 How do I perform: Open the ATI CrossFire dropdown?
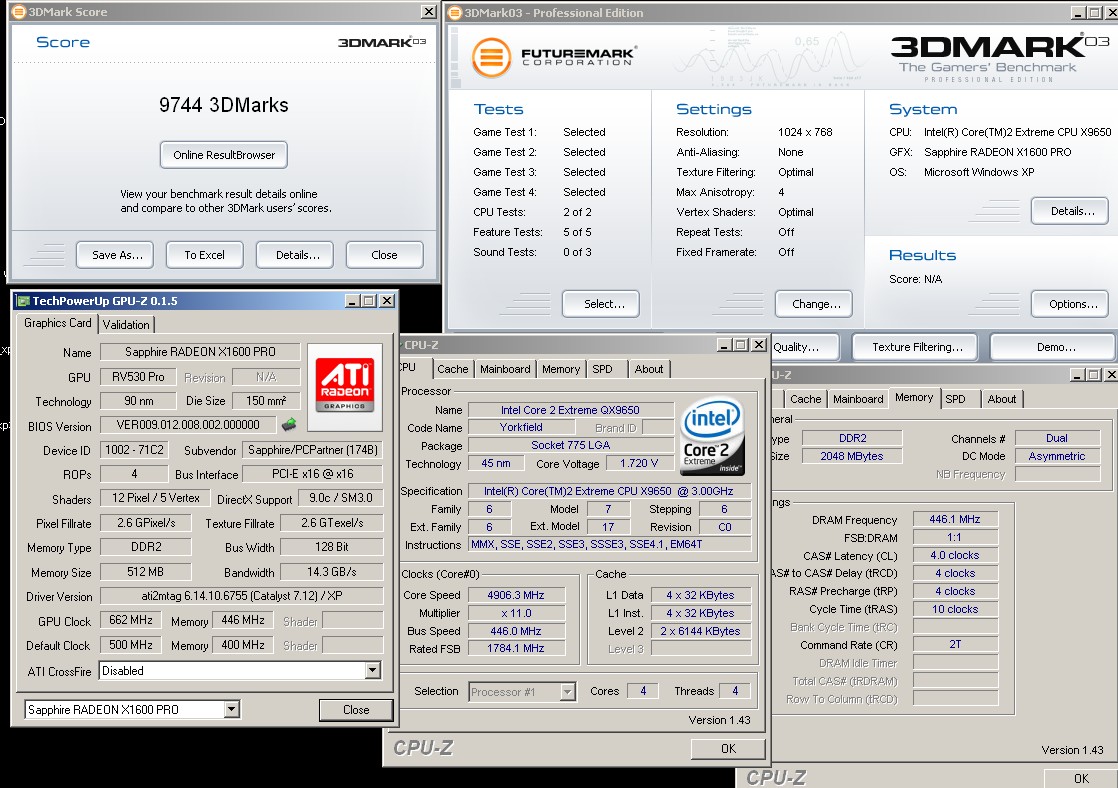pyautogui.click(x=372, y=670)
